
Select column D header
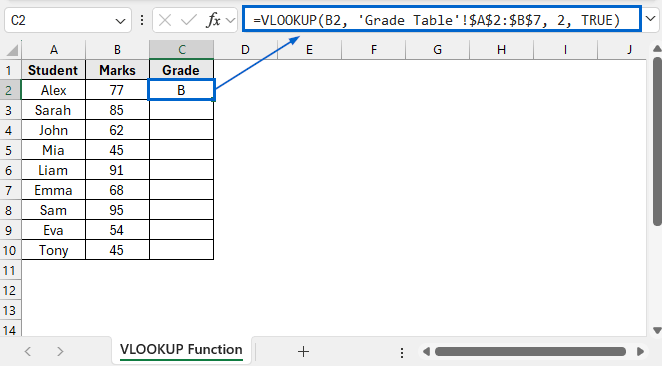[245, 50]
